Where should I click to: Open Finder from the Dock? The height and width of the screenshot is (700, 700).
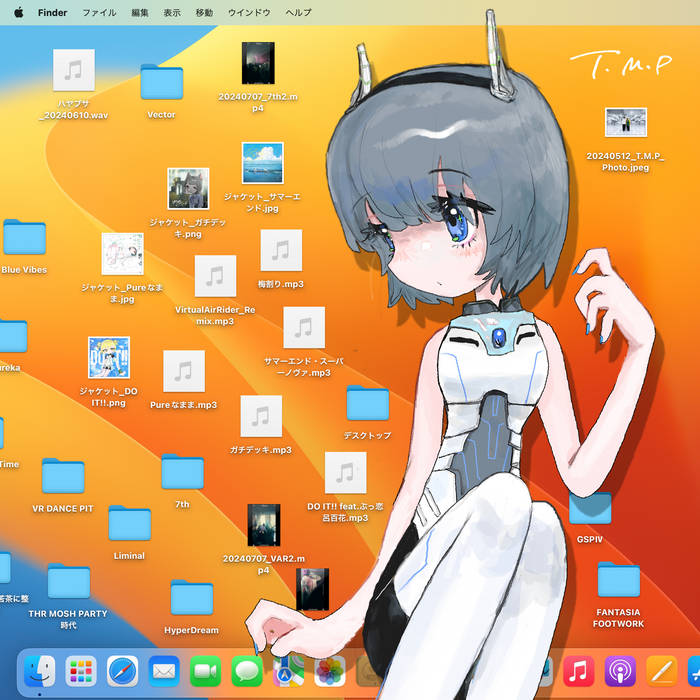tap(40, 671)
